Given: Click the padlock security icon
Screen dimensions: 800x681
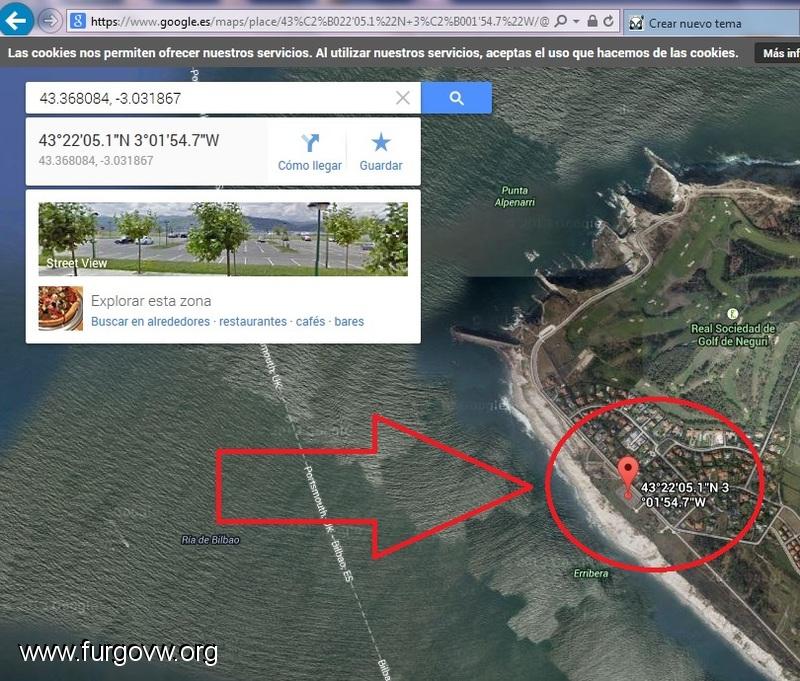Looking at the screenshot, I should [592, 21].
